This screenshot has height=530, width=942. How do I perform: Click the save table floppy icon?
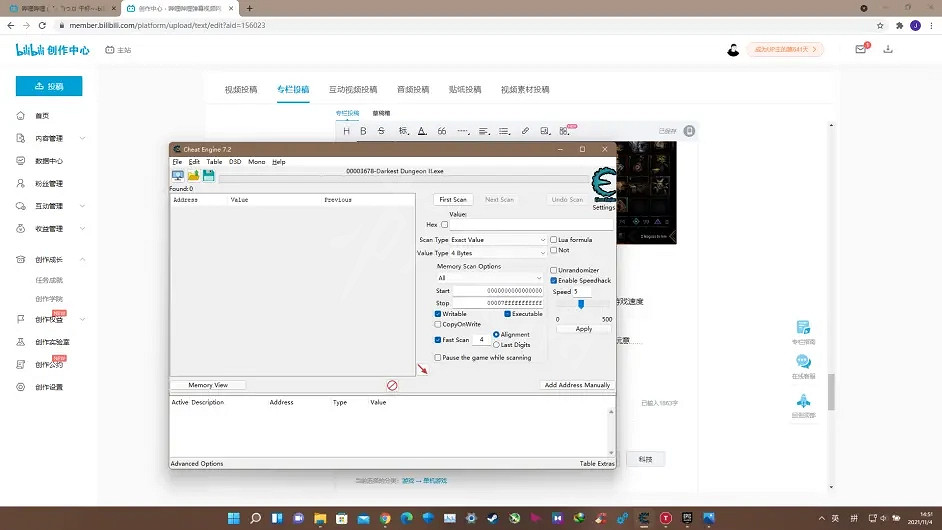[x=208, y=175]
